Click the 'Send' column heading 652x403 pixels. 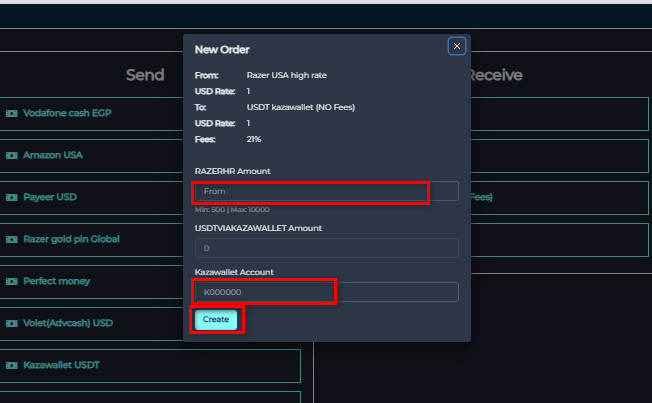pos(145,75)
